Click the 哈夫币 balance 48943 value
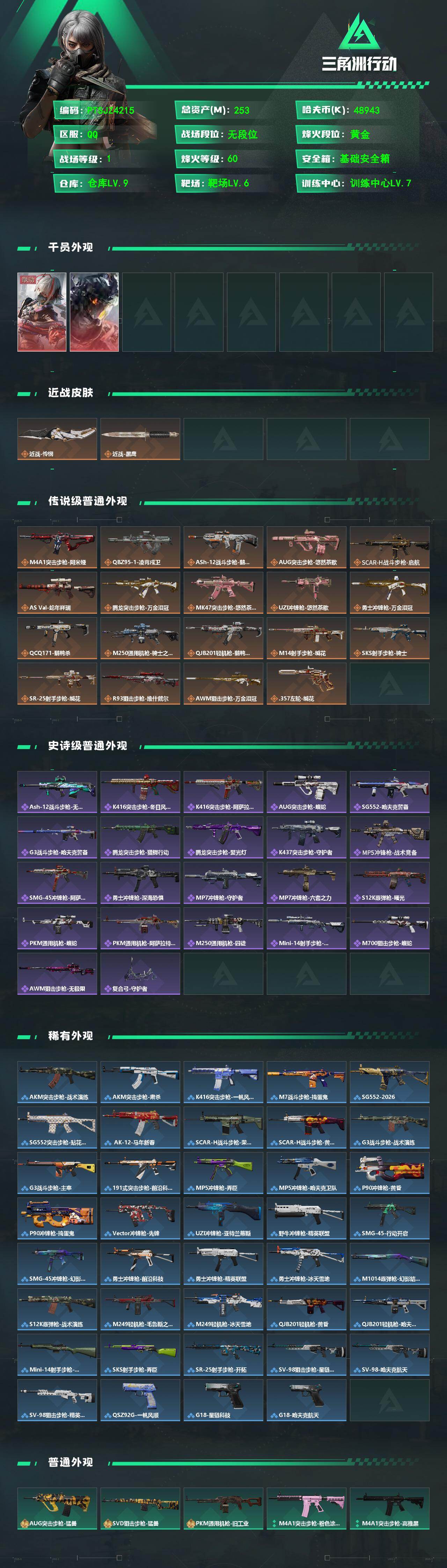Viewport: 447px width, 1568px height. pyautogui.click(x=367, y=110)
